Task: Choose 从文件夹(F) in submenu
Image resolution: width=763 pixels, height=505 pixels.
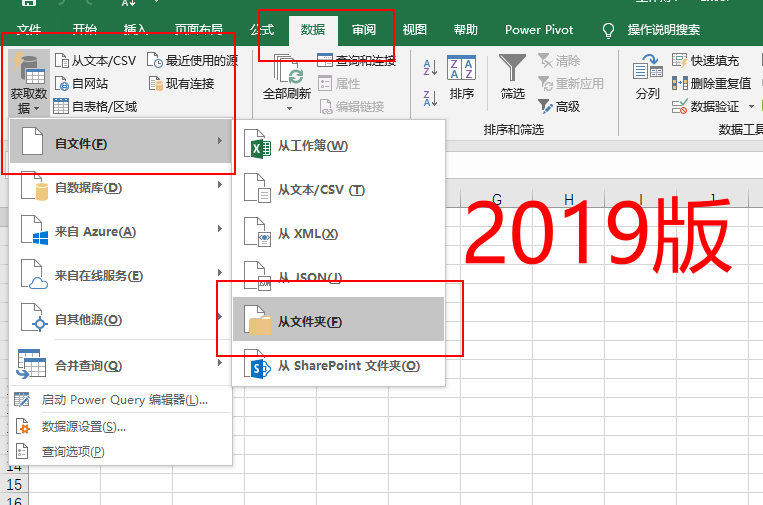Action: click(339, 319)
